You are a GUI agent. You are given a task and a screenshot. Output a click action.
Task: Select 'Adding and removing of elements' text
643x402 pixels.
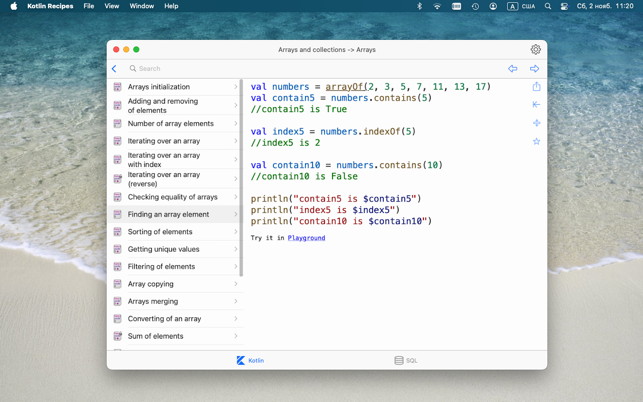(163, 105)
